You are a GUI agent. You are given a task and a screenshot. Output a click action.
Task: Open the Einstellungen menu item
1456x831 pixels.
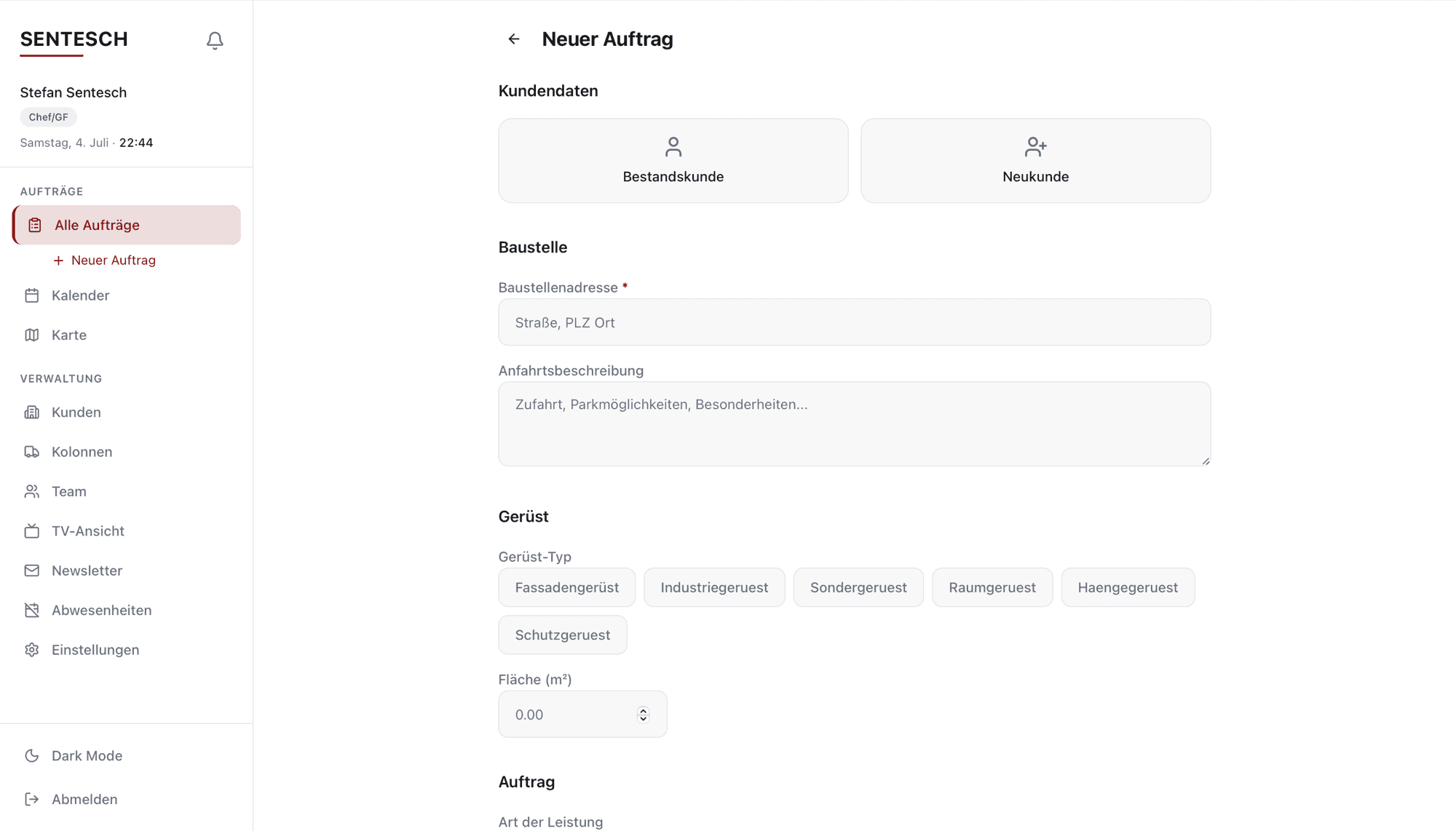coord(127,650)
